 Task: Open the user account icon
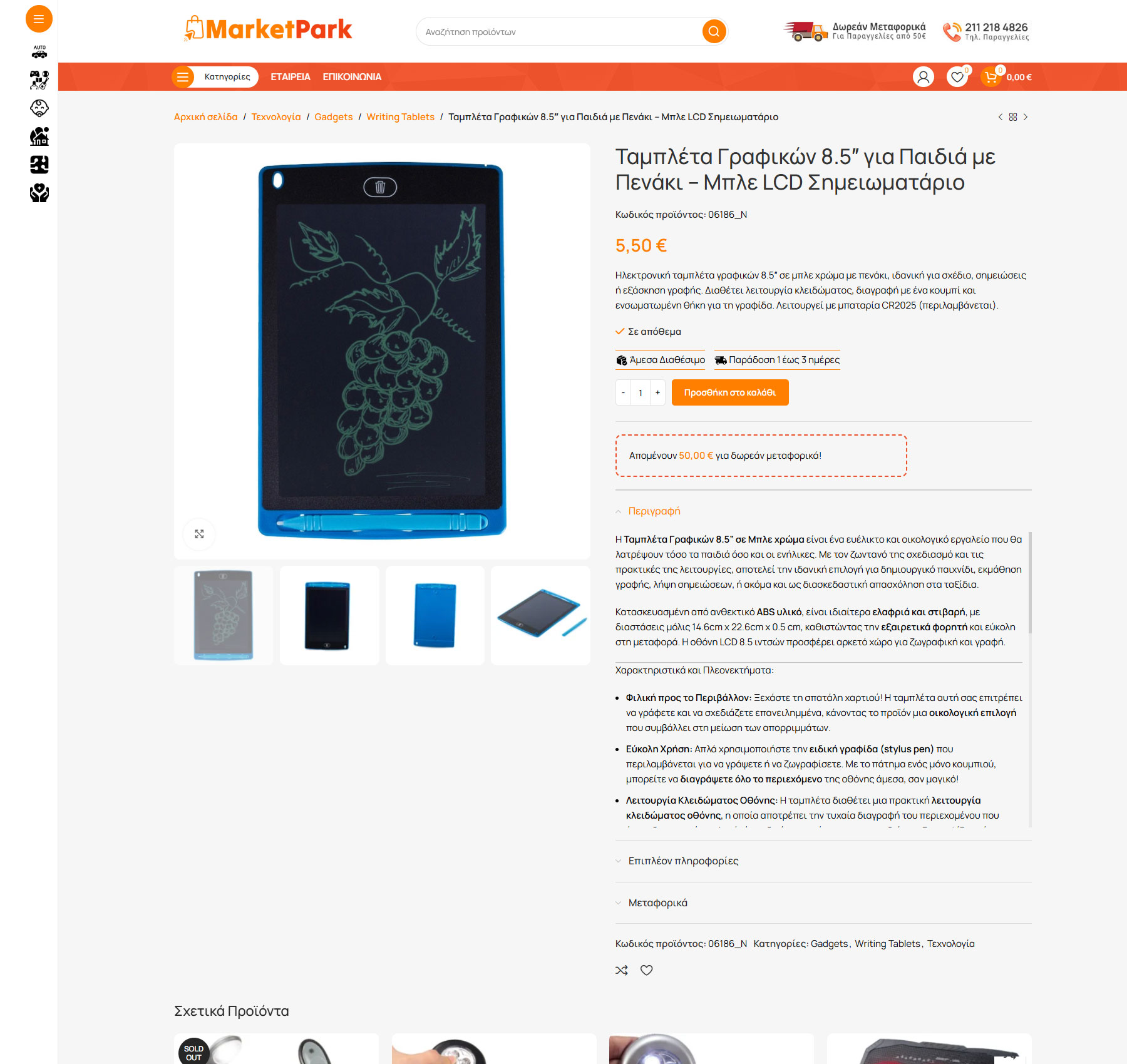point(923,77)
